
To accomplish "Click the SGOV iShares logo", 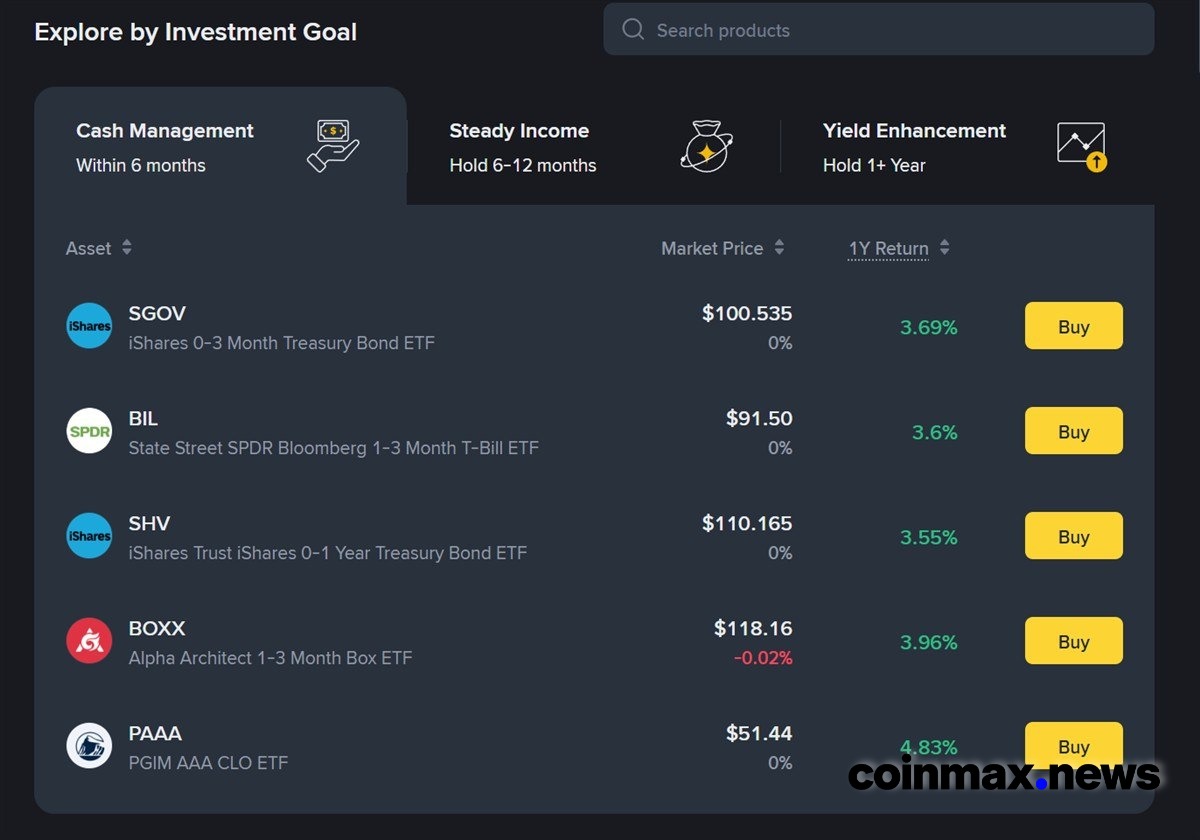I will [89, 326].
